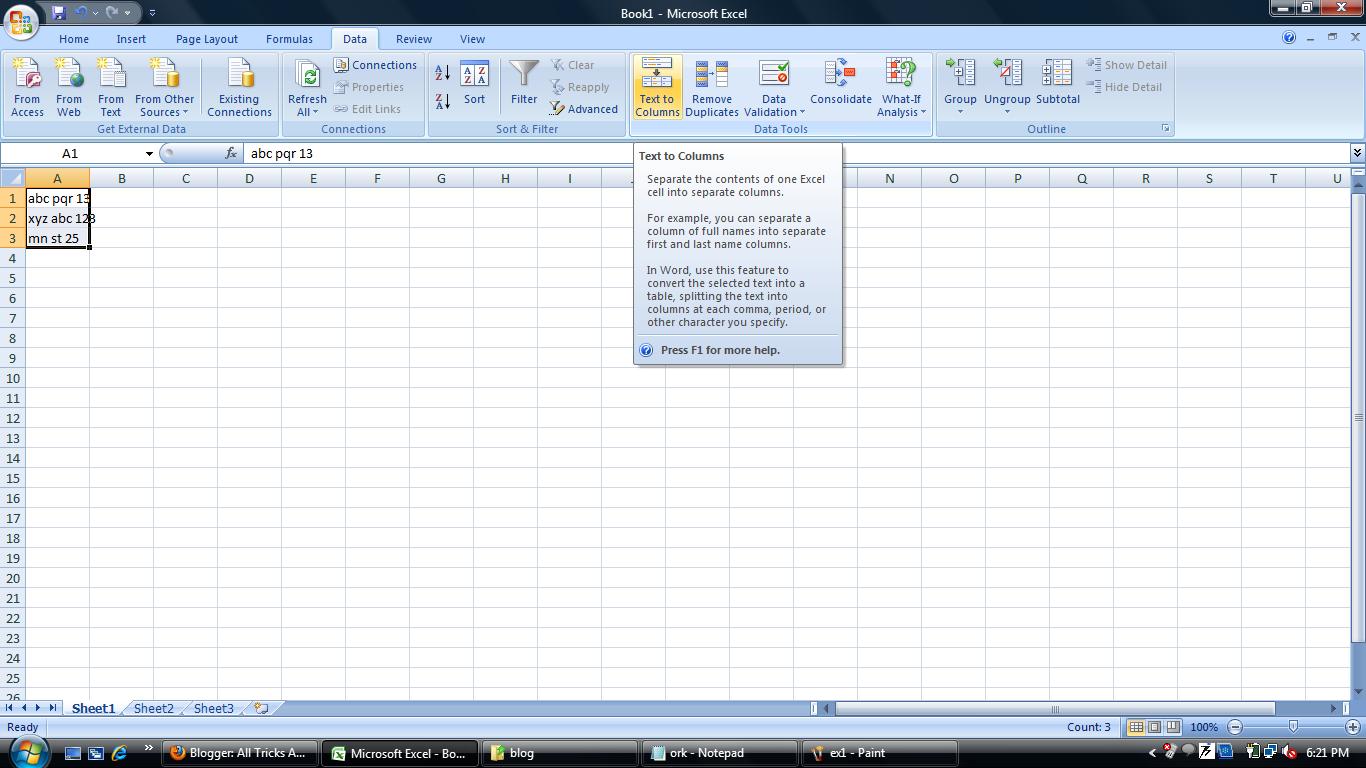Click the Insert Function fx button

click(231, 153)
